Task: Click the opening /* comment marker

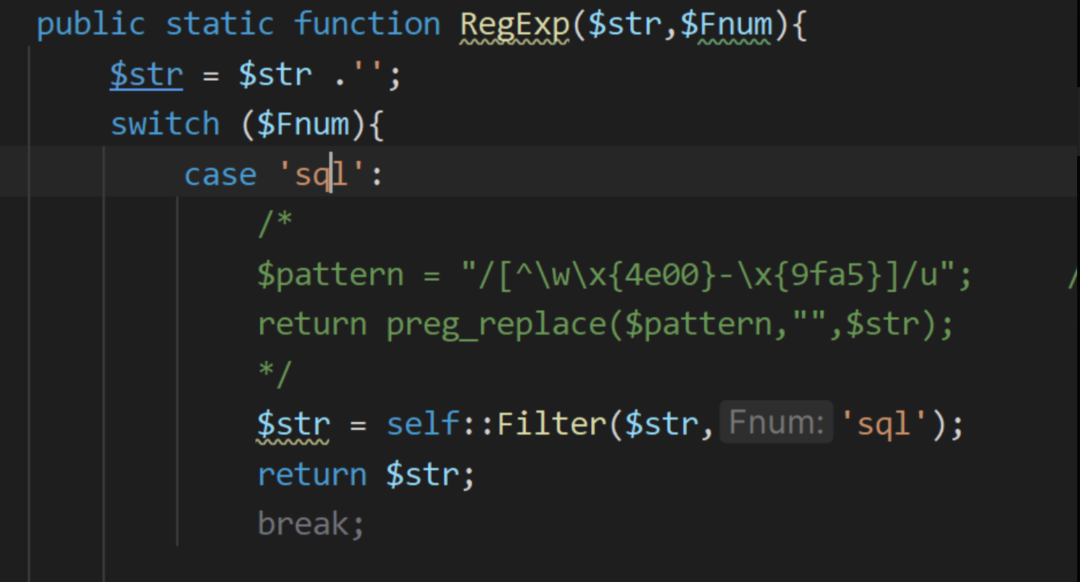Action: click(x=275, y=225)
